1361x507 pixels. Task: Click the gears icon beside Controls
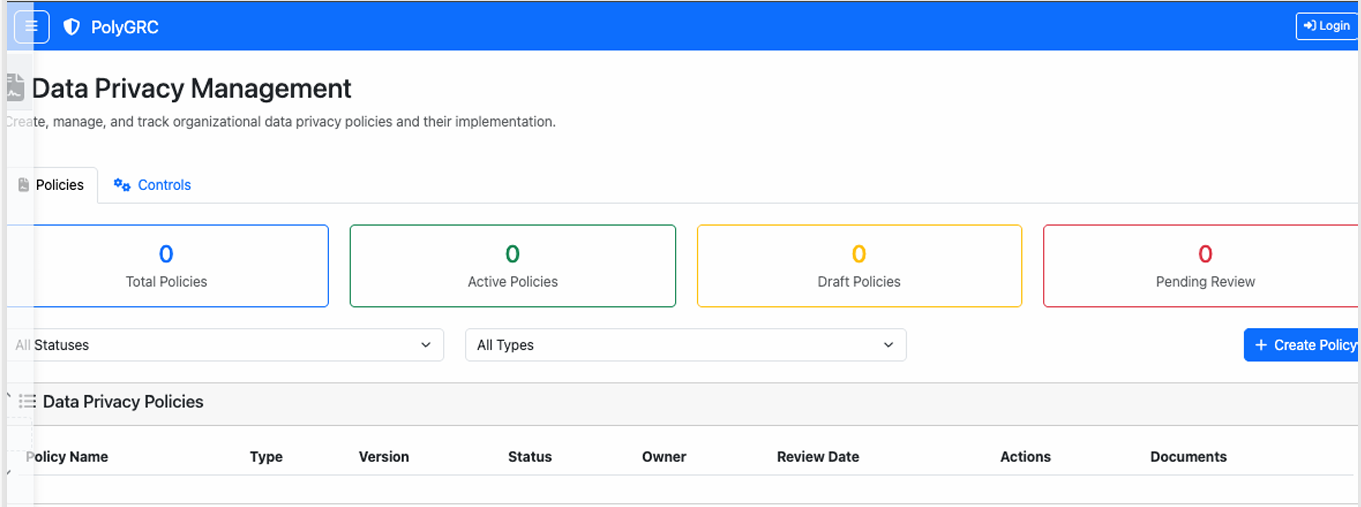(122, 185)
